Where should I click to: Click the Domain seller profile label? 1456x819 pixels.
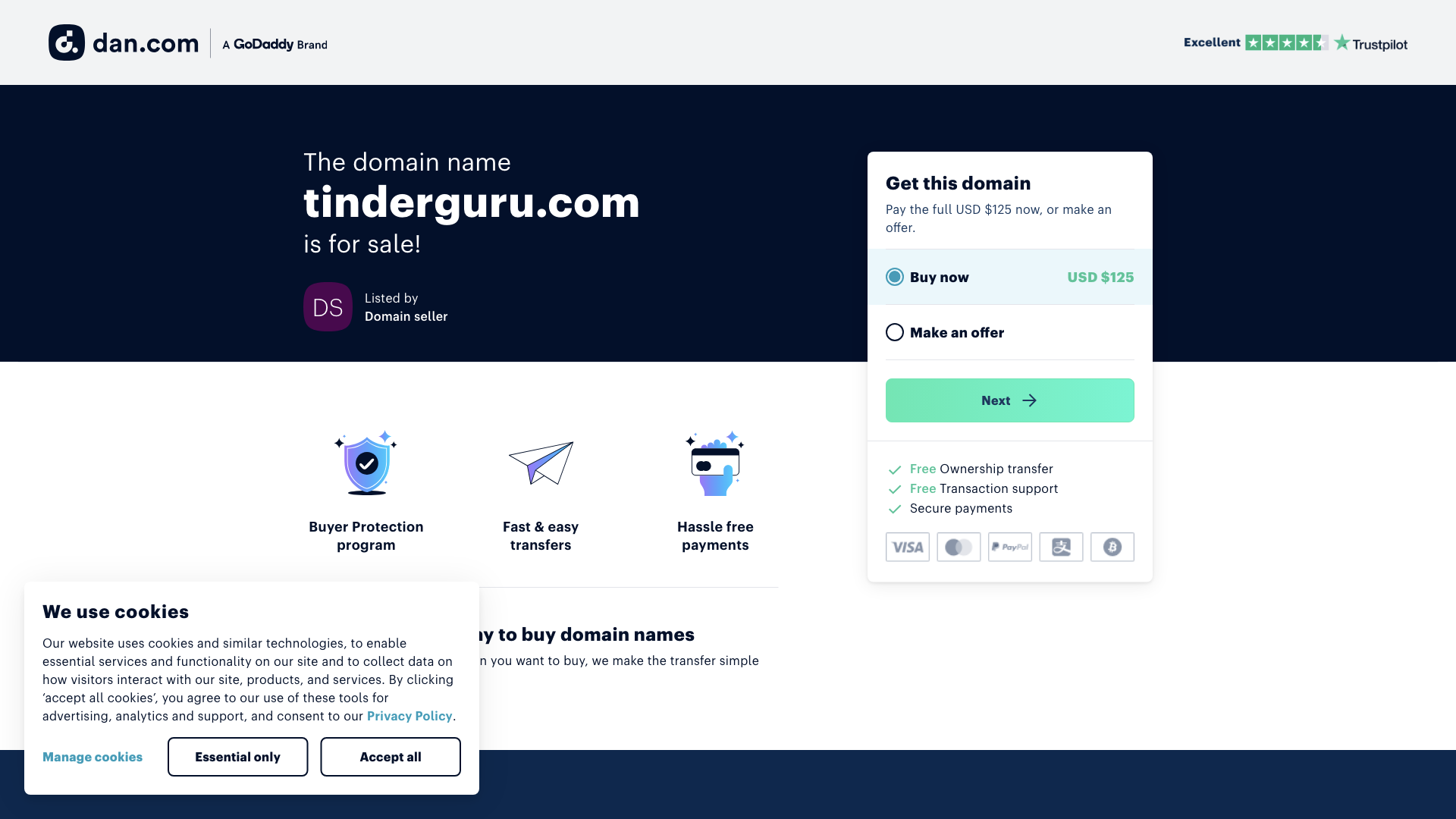pos(406,316)
